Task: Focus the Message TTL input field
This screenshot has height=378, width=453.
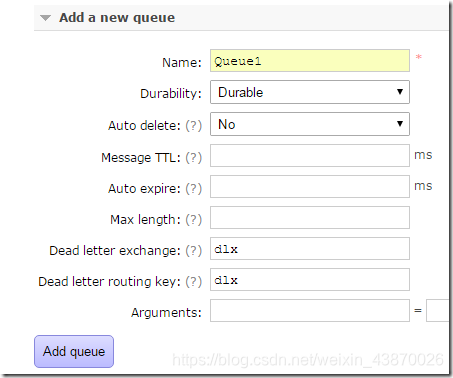Action: (x=310, y=155)
